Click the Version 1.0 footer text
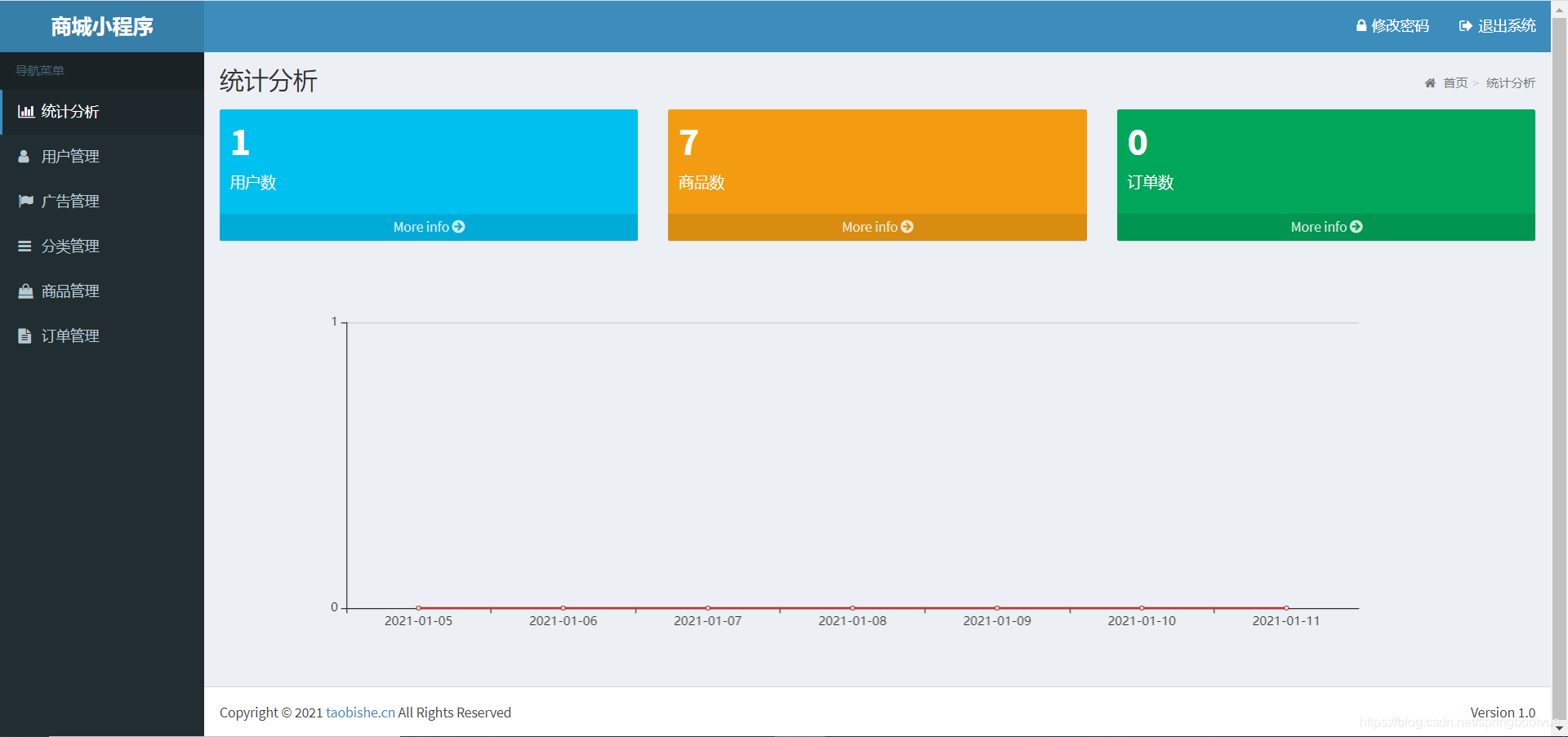This screenshot has height=737, width=1568. tap(1503, 713)
